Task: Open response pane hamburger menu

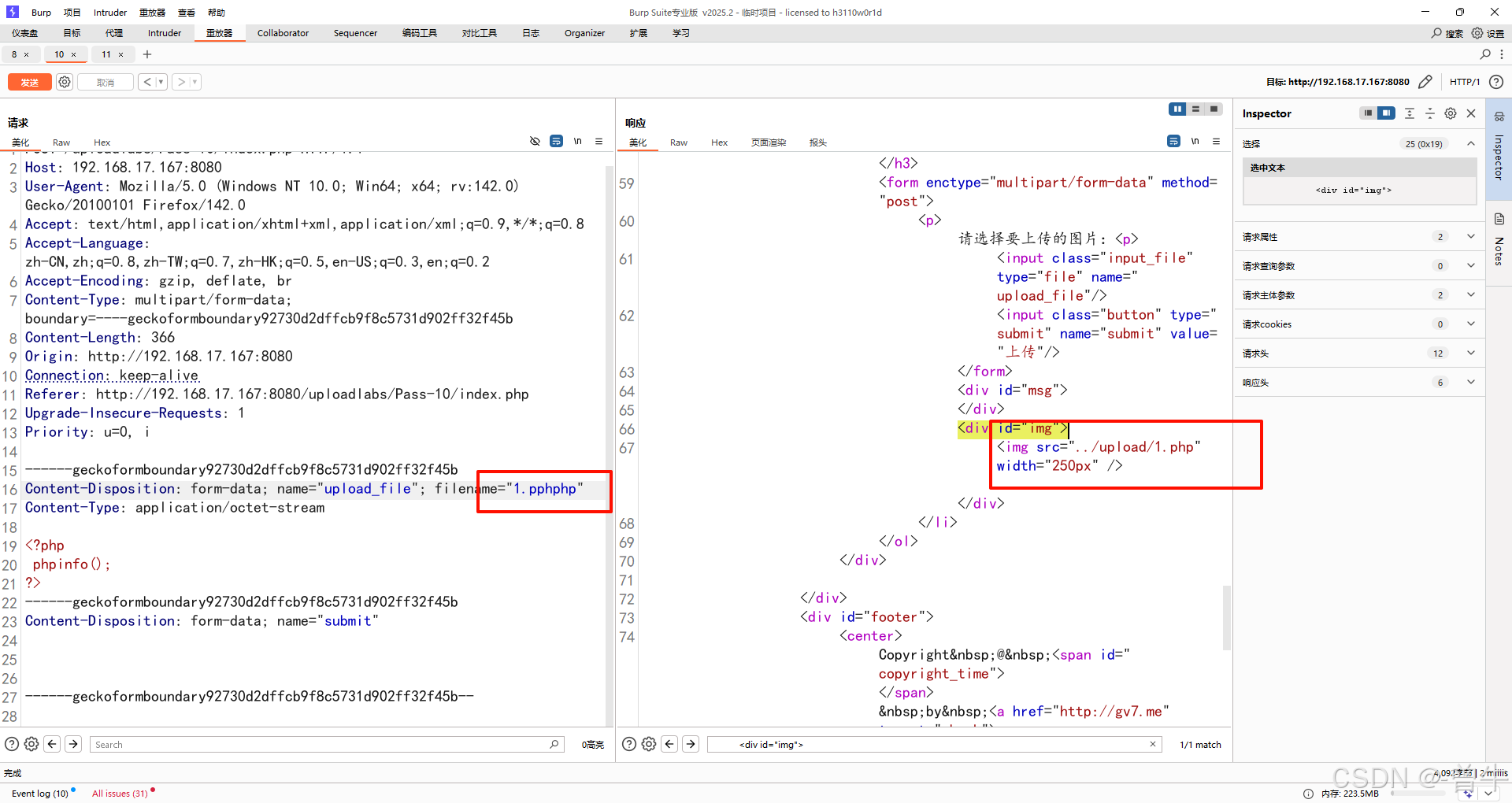Action: 1216,141
